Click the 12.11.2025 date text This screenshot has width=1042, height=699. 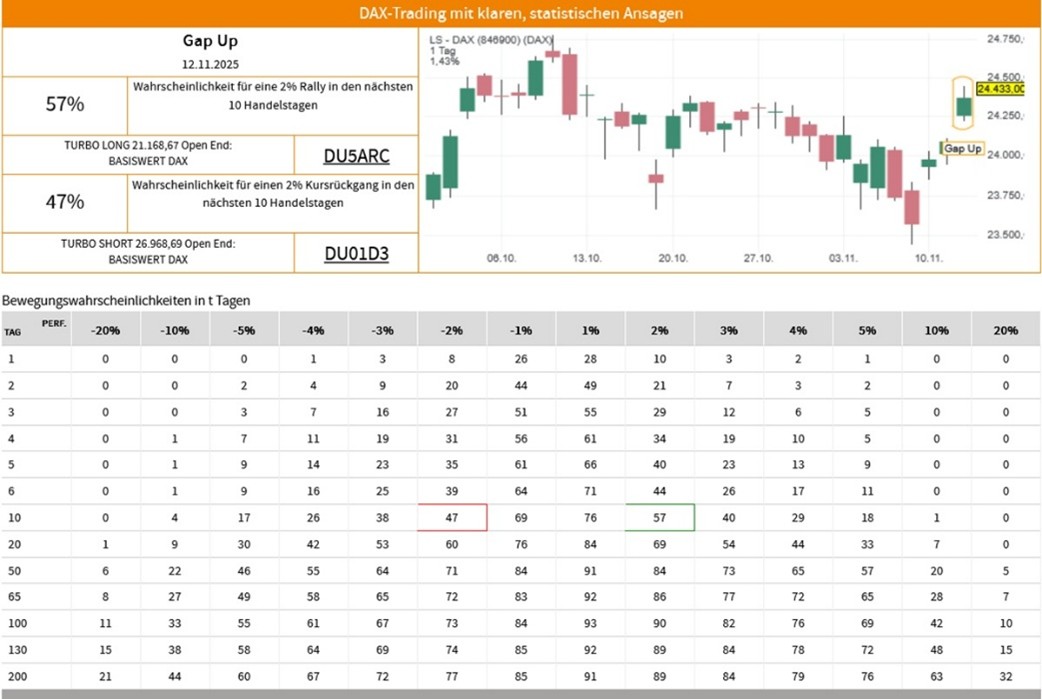210,63
